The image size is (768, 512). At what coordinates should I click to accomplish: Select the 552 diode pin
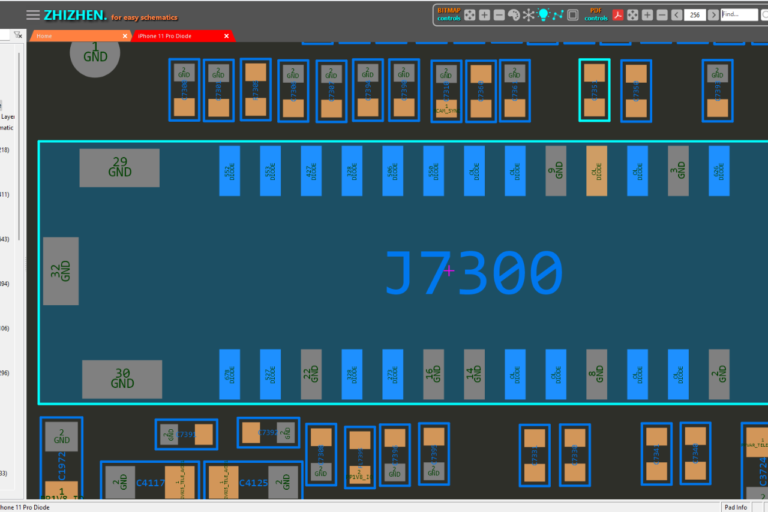[x=230, y=171]
